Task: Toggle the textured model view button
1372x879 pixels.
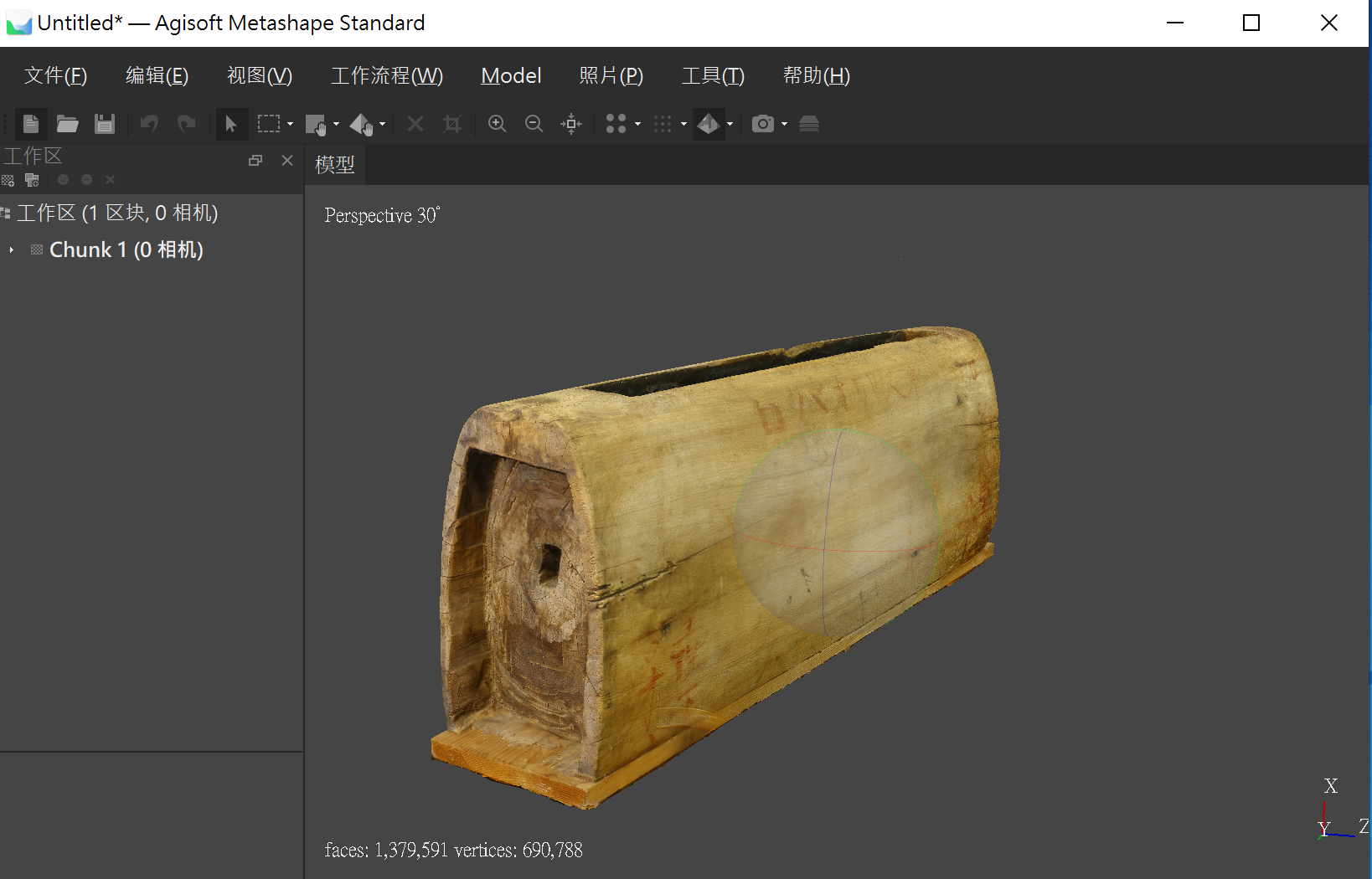Action: (x=708, y=124)
